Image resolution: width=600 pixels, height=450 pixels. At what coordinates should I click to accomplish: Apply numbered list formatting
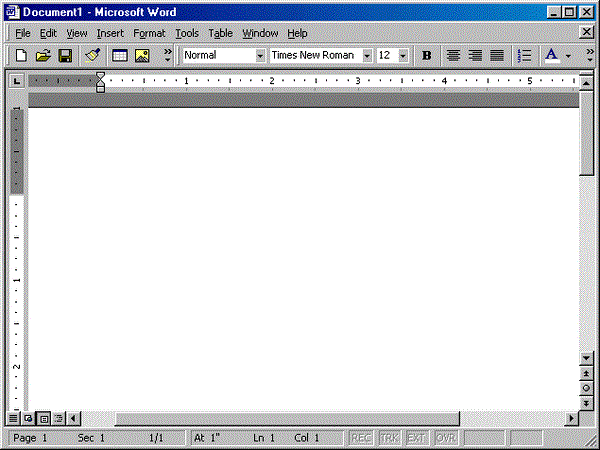[524, 56]
